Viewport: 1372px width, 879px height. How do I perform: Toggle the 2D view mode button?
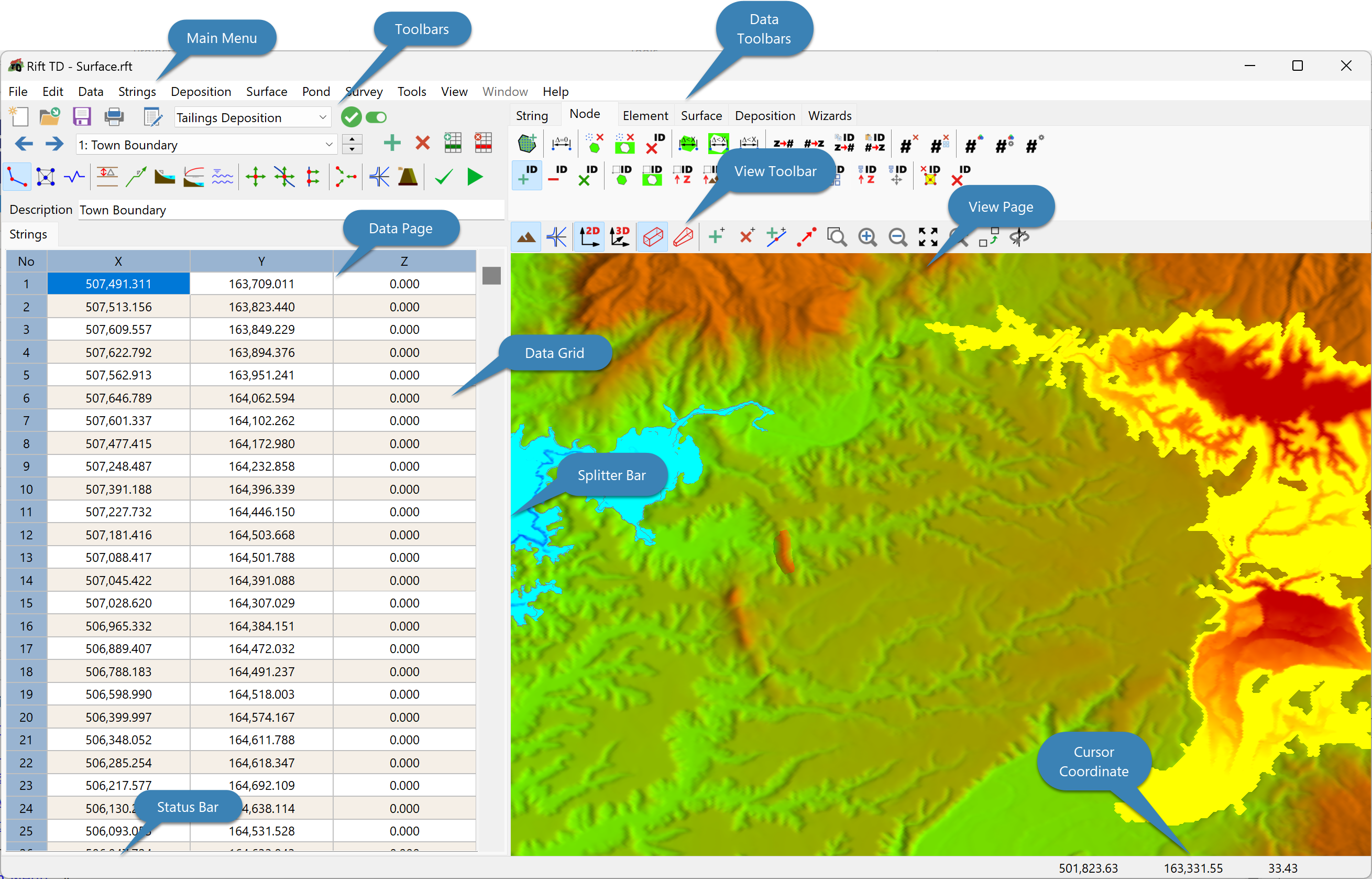click(x=589, y=236)
